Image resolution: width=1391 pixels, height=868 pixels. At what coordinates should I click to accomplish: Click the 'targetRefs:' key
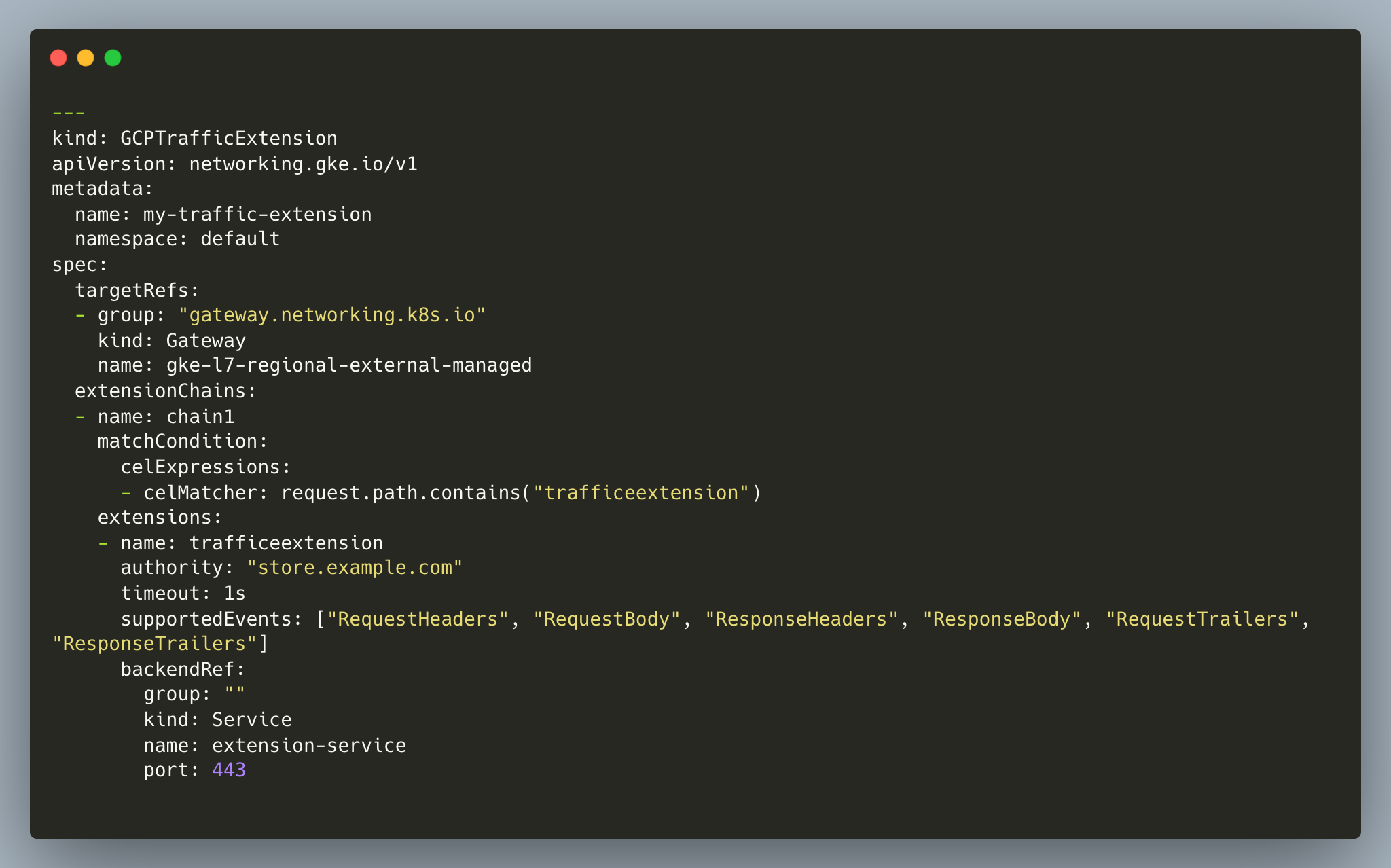pos(137,290)
